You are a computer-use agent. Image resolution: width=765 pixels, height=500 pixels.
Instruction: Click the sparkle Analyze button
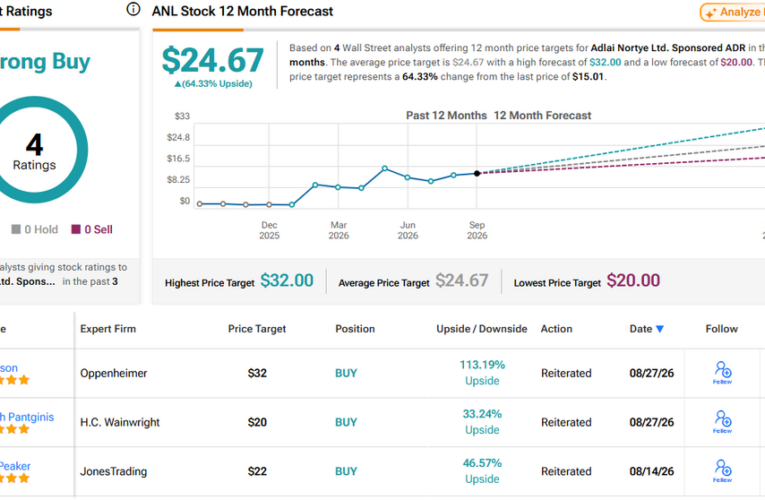click(x=732, y=12)
